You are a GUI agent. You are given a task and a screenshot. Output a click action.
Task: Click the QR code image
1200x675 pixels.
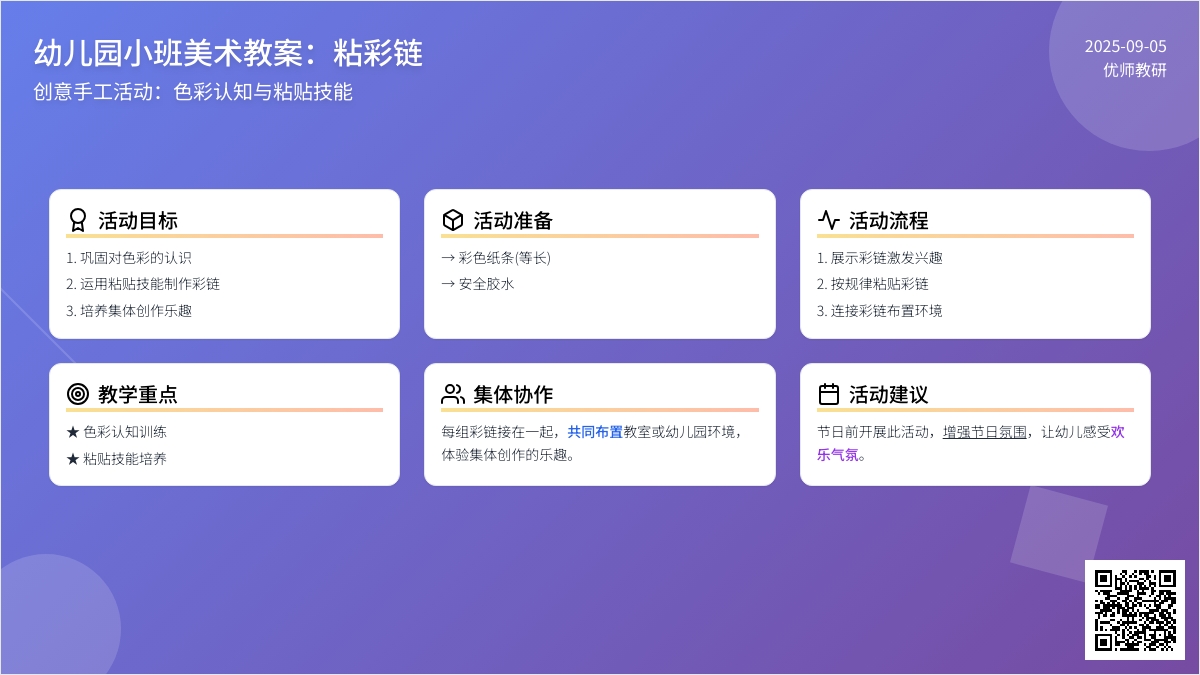[x=1135, y=609]
